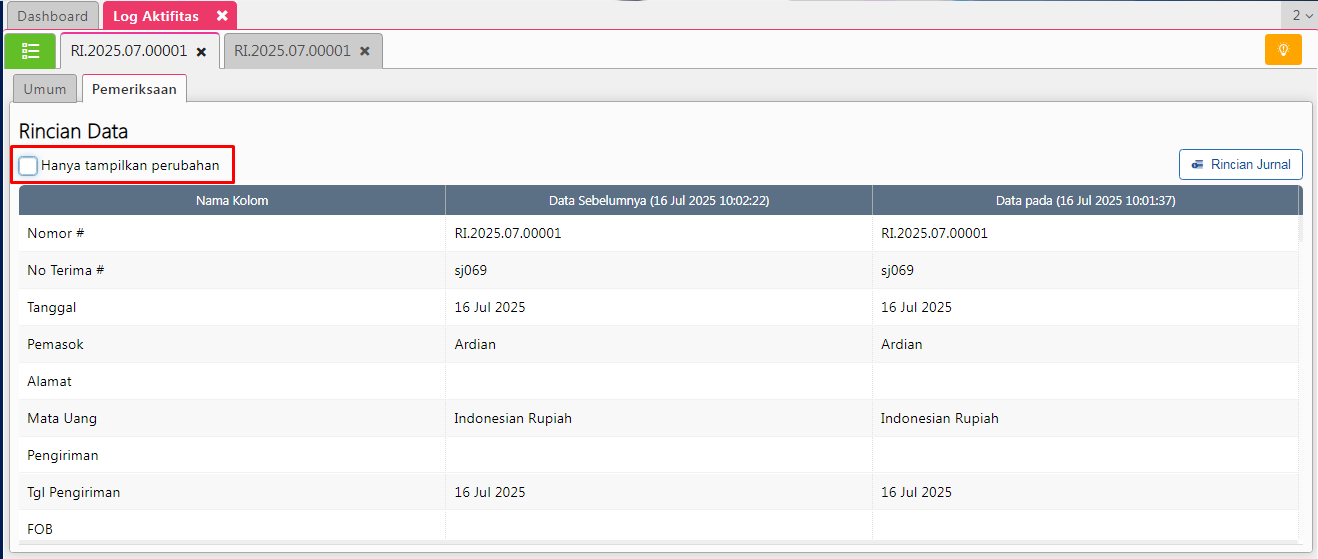Open the green list menu icon

coord(30,51)
